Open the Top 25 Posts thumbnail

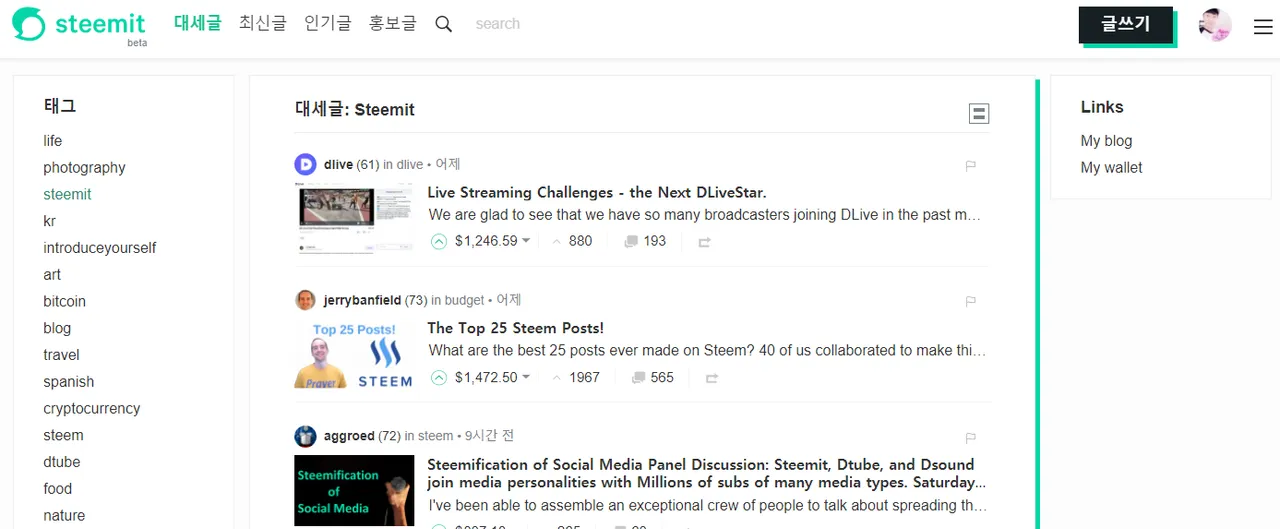[354, 354]
